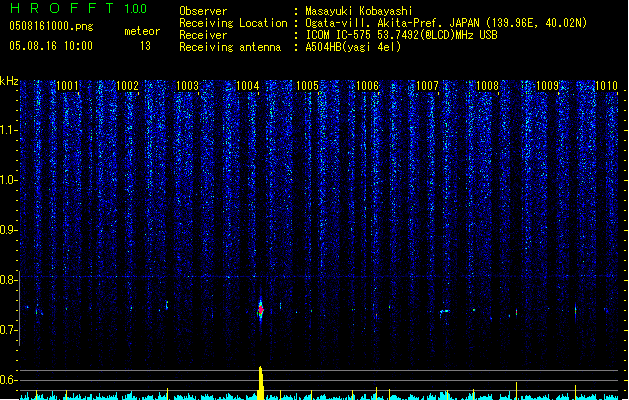The width and height of the screenshot is (629, 400).
Task: Click the cyan horizontal echo after 1007
Action: pos(445,311)
